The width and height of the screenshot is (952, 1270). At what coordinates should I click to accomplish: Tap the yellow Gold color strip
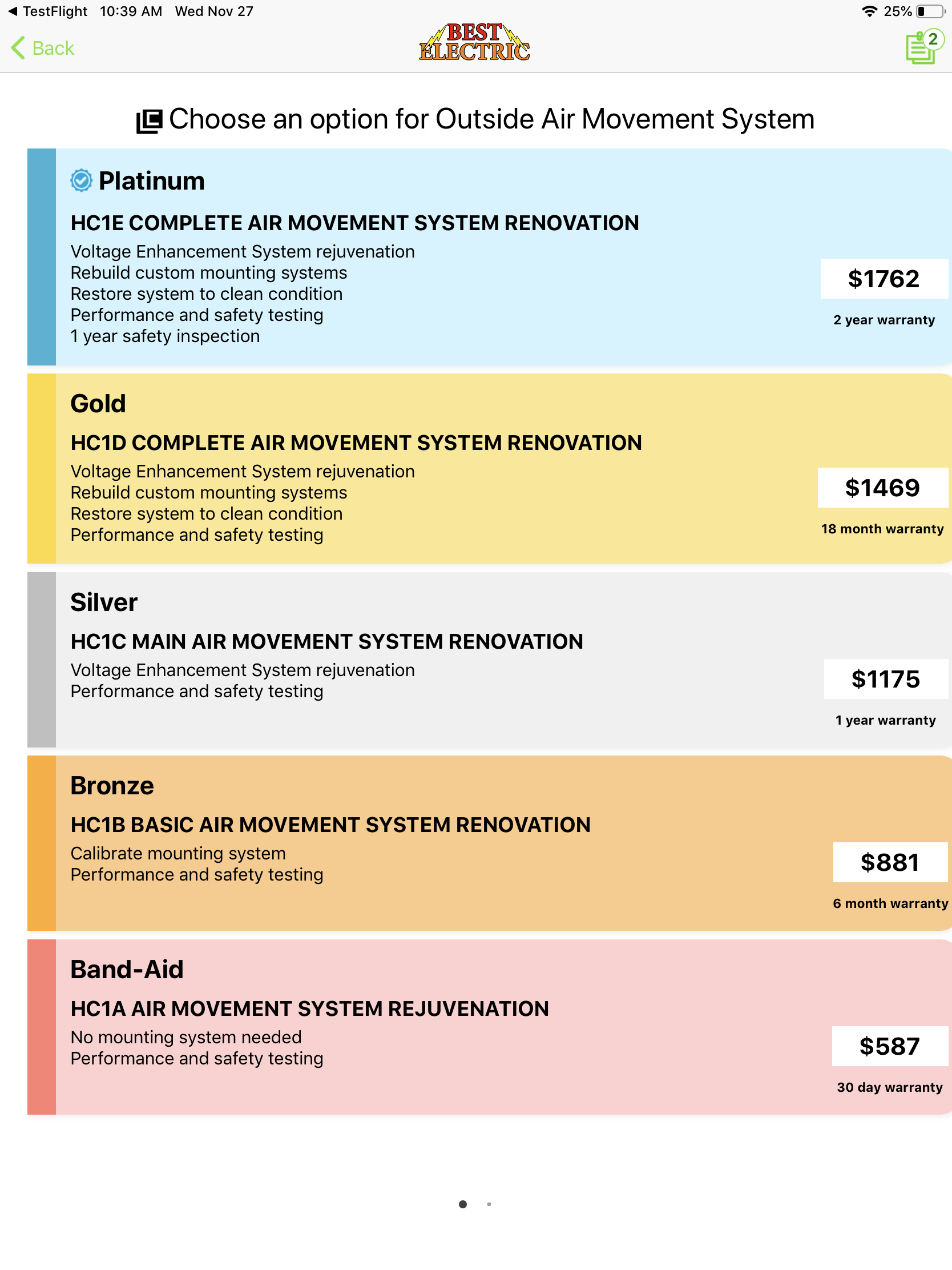(x=41, y=468)
